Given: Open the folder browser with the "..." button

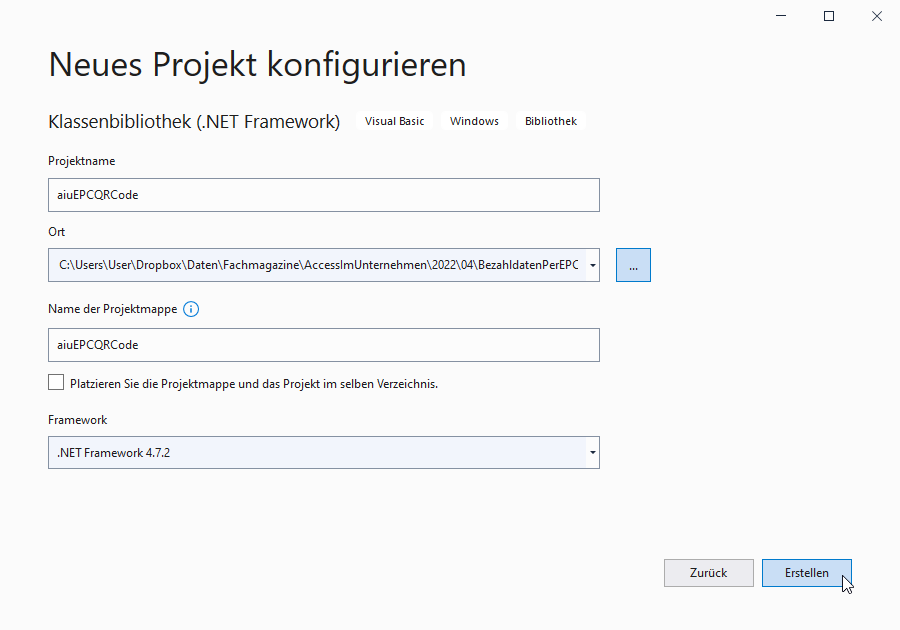Looking at the screenshot, I should click(x=633, y=264).
